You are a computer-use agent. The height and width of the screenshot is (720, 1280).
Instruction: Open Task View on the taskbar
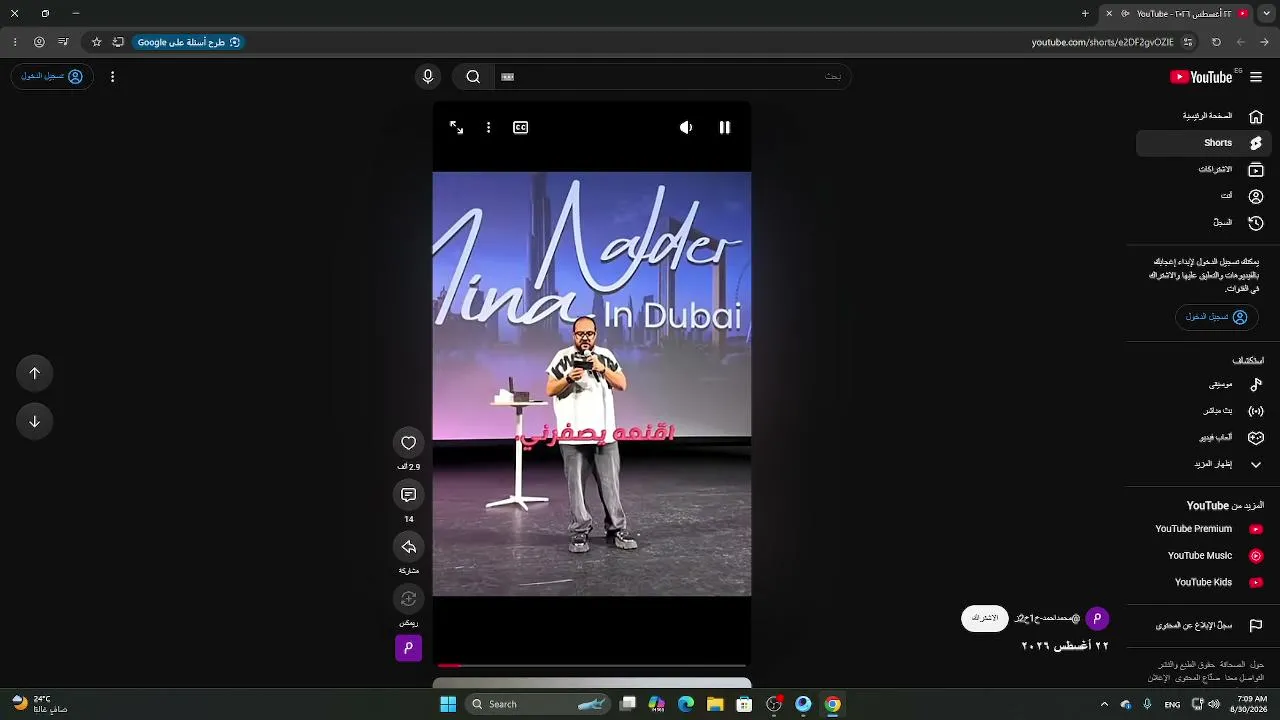tap(628, 704)
